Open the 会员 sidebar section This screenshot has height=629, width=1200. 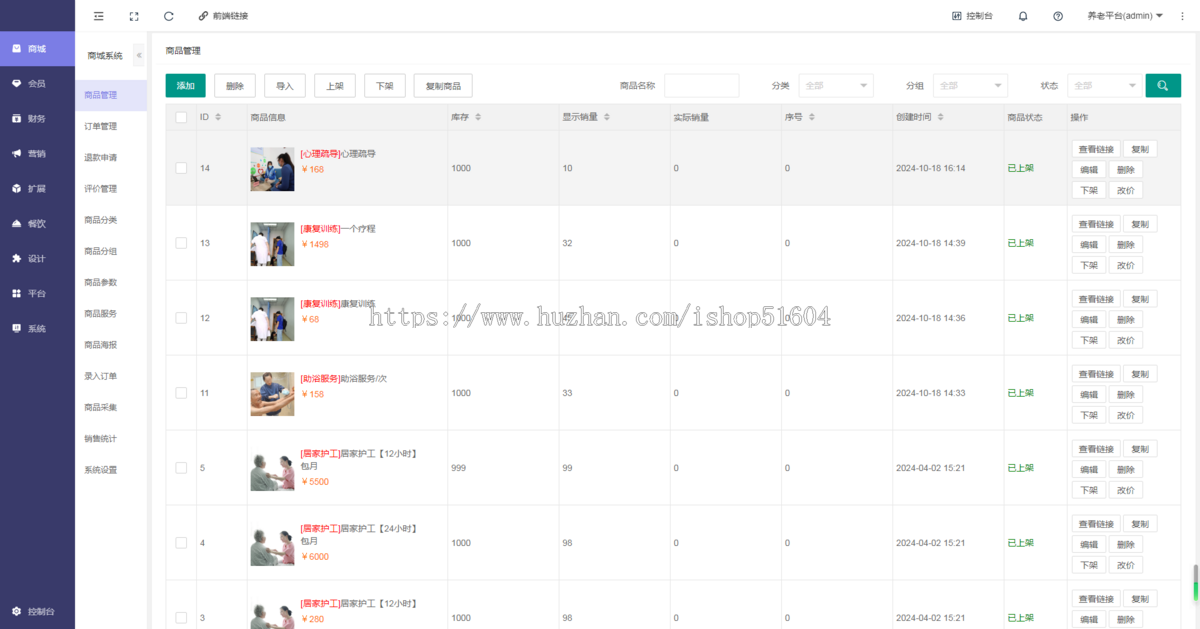pos(37,83)
